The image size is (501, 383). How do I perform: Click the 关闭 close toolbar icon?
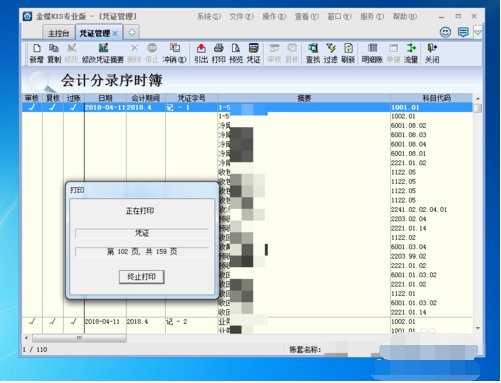432,53
